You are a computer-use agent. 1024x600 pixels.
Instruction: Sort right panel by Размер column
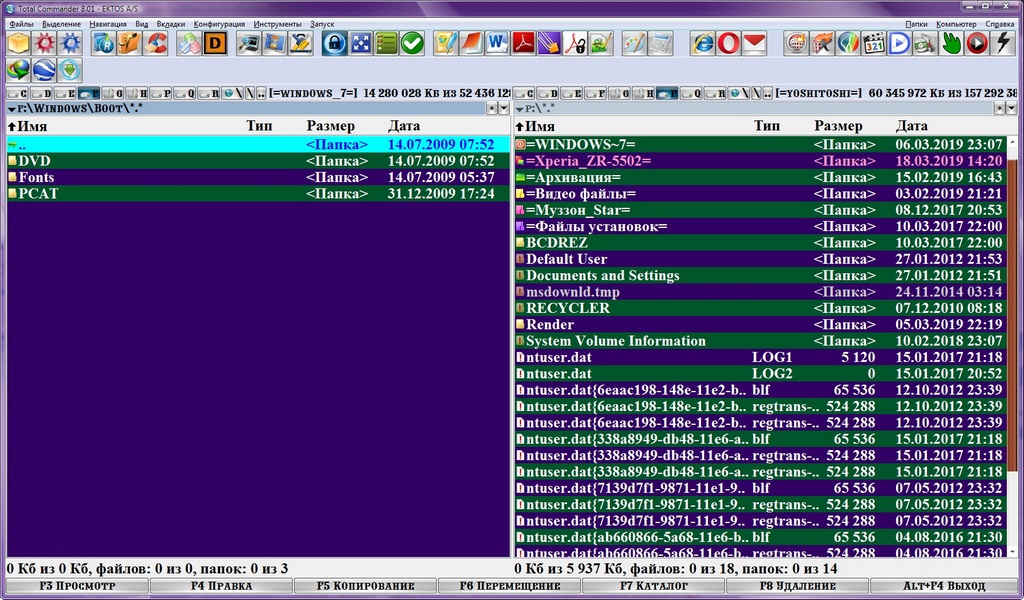pyautogui.click(x=837, y=127)
